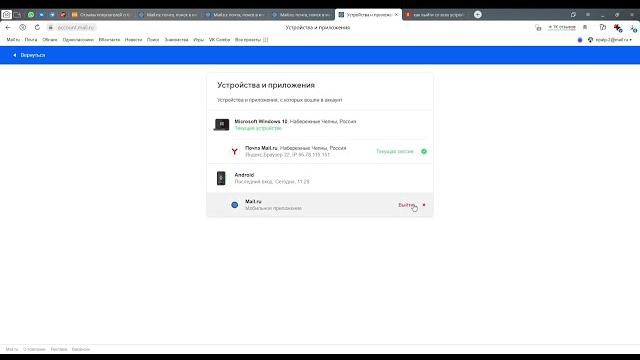
Task: Click the Microsoft Windows 10 laptop icon
Action: point(222,124)
